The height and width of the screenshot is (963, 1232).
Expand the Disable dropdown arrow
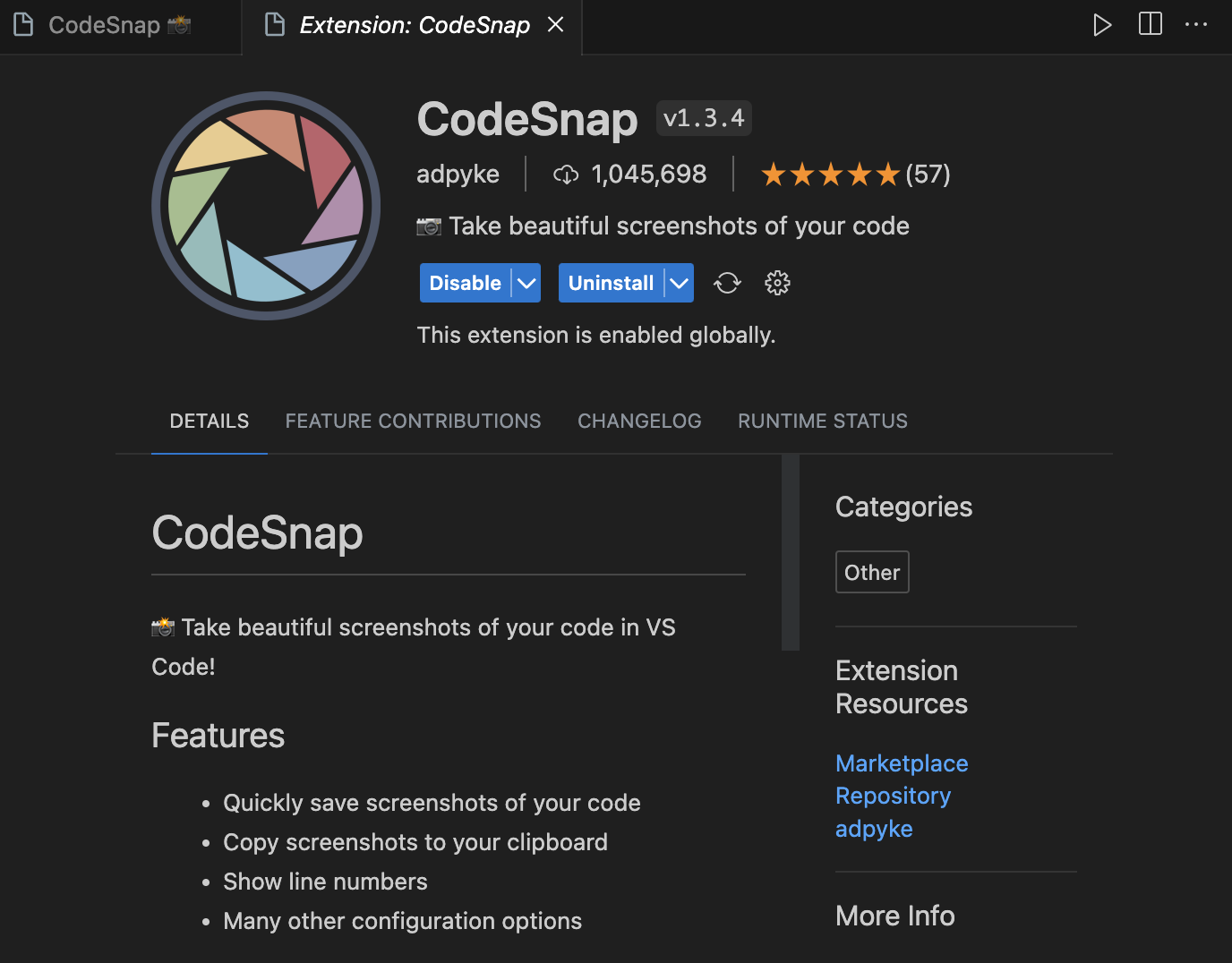(x=526, y=283)
